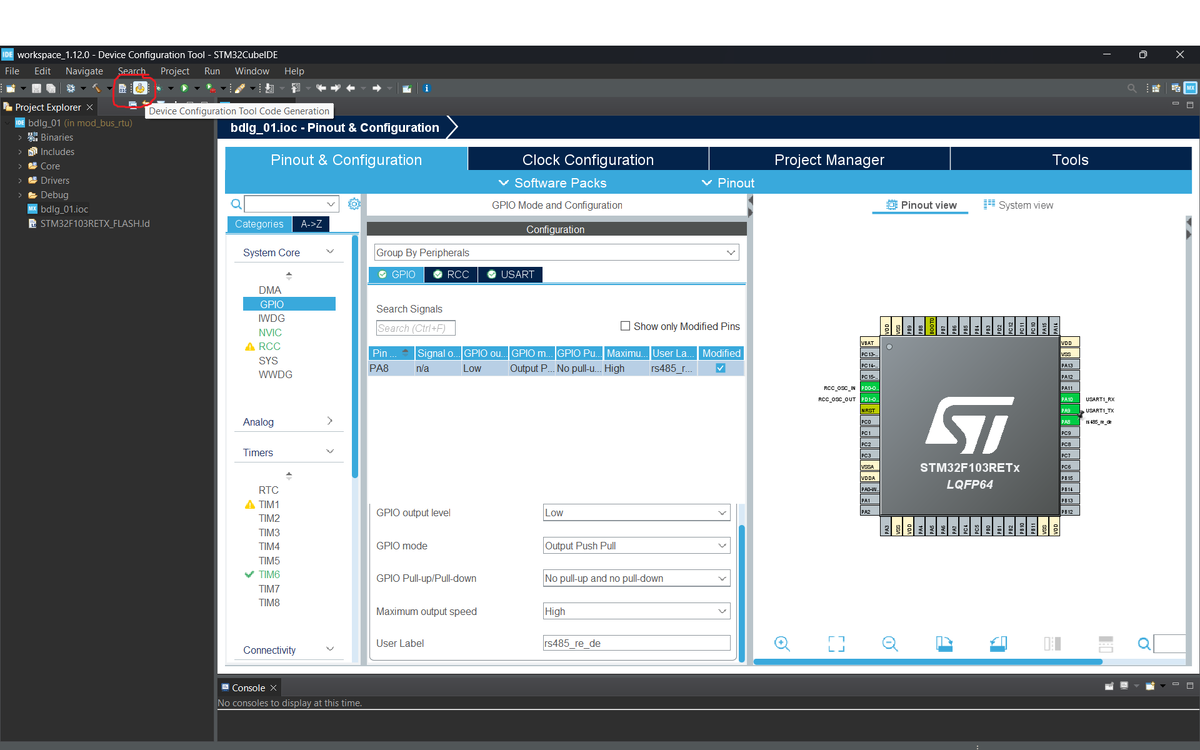The width and height of the screenshot is (1200, 750).
Task: Open the File menu
Action: click(x=12, y=71)
